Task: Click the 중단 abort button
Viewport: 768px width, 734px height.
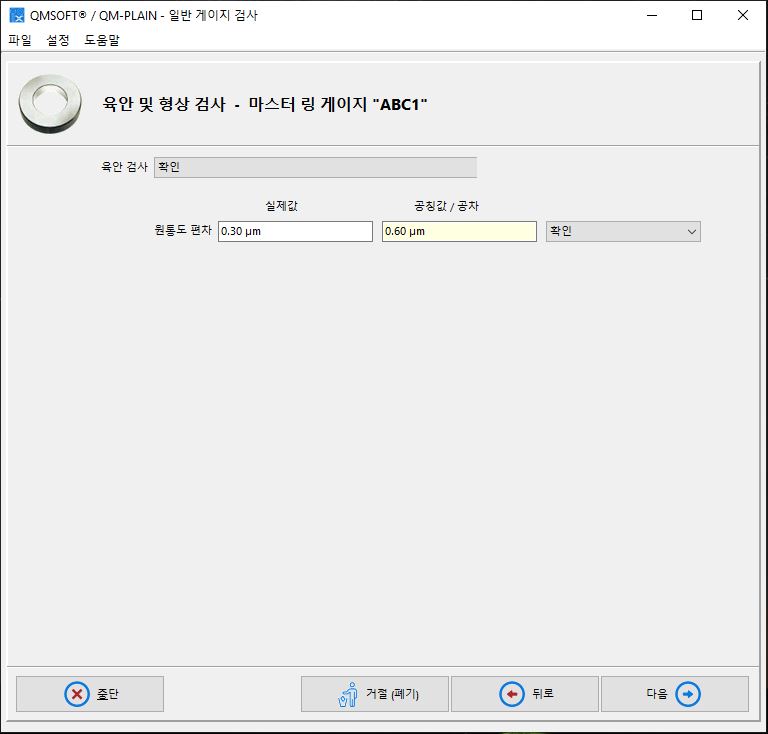Action: 90,694
